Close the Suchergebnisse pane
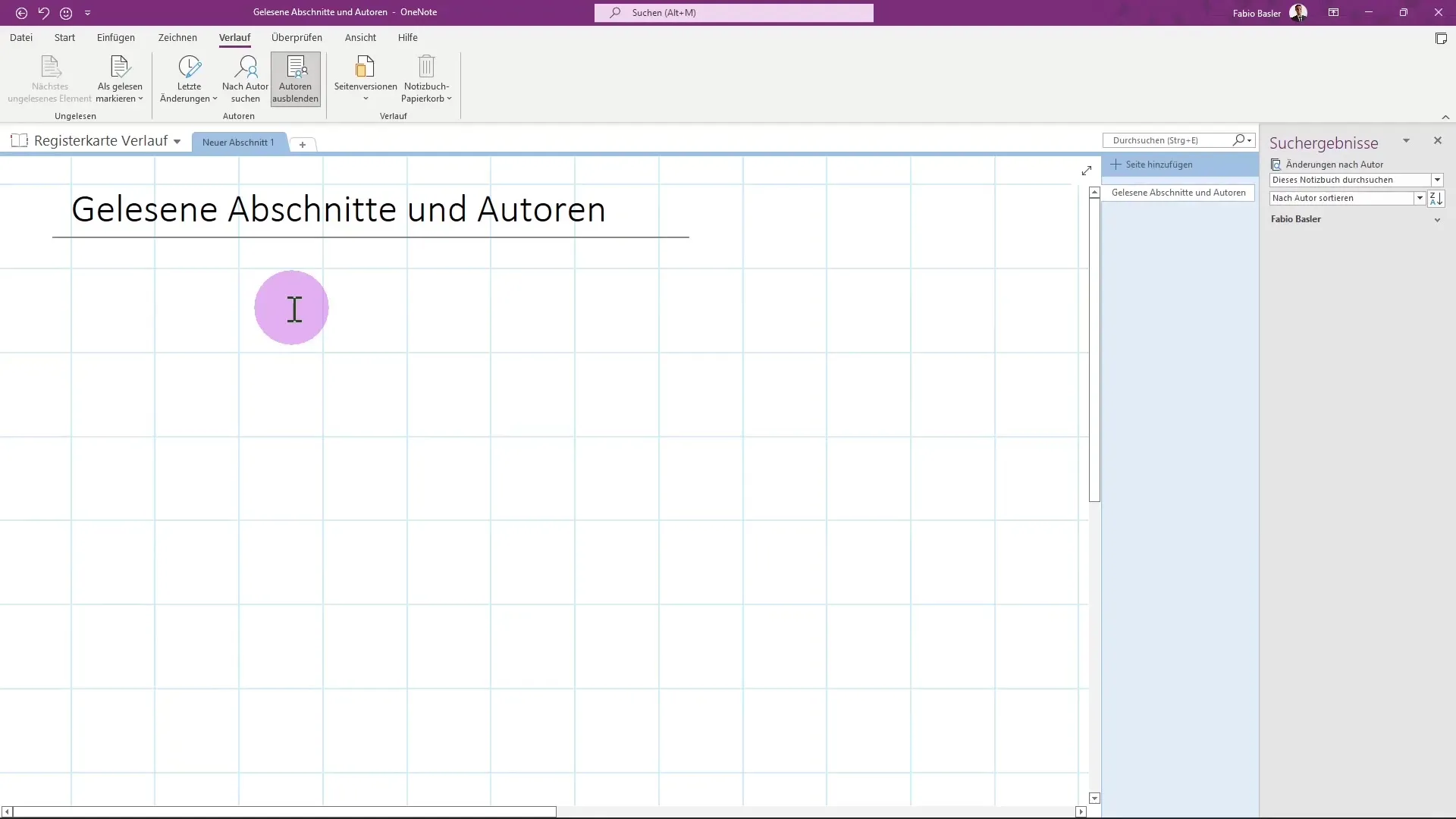The width and height of the screenshot is (1456, 819). pyautogui.click(x=1437, y=140)
